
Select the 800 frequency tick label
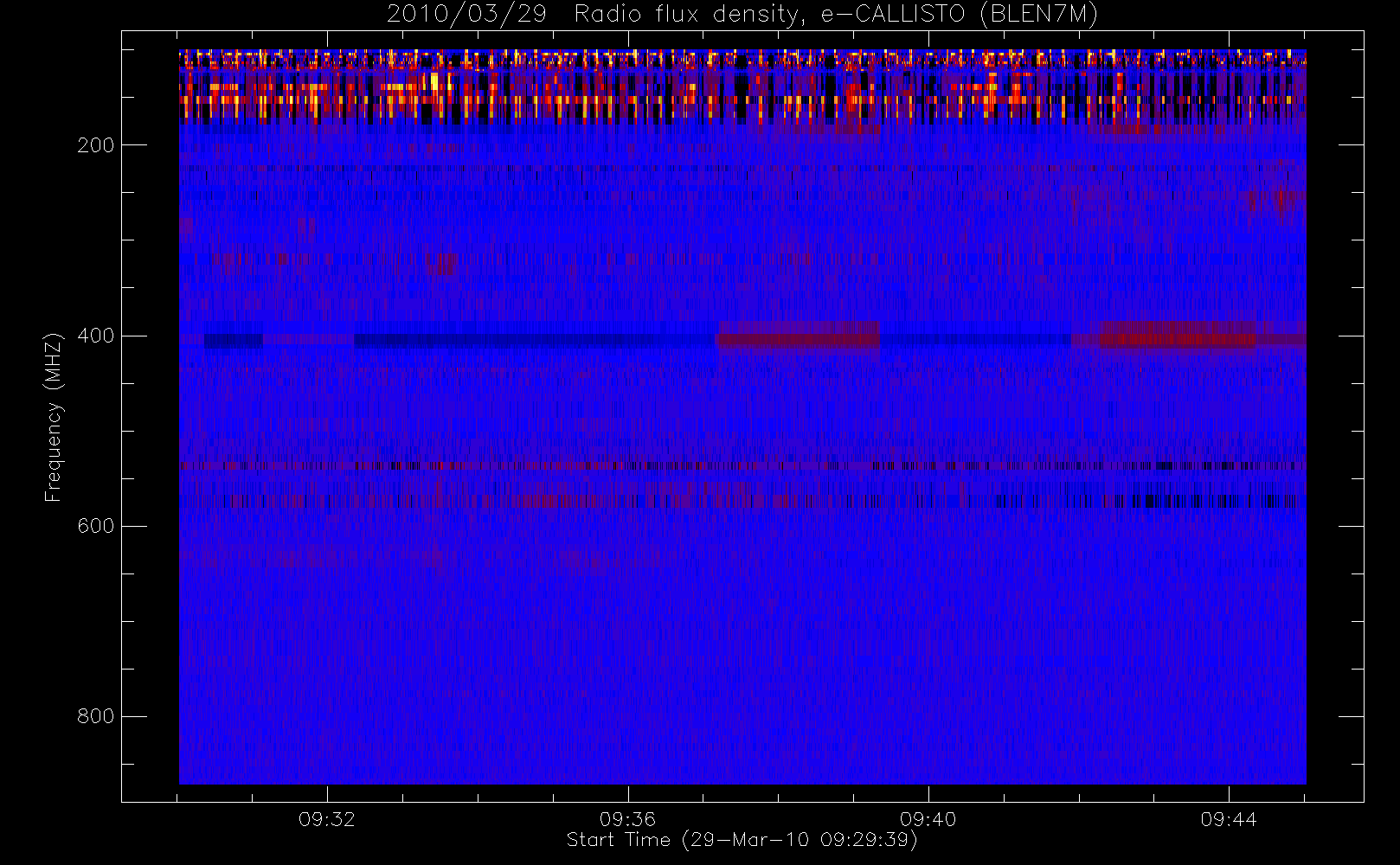tap(96, 716)
